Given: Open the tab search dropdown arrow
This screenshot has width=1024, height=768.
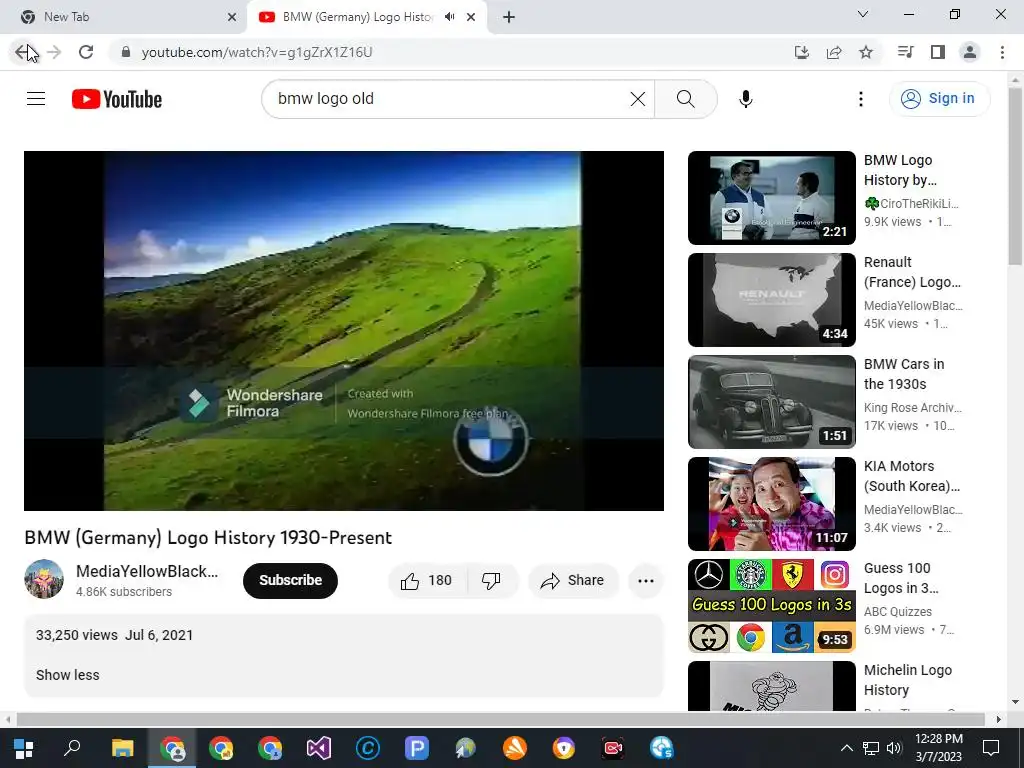Looking at the screenshot, I should coord(863,14).
